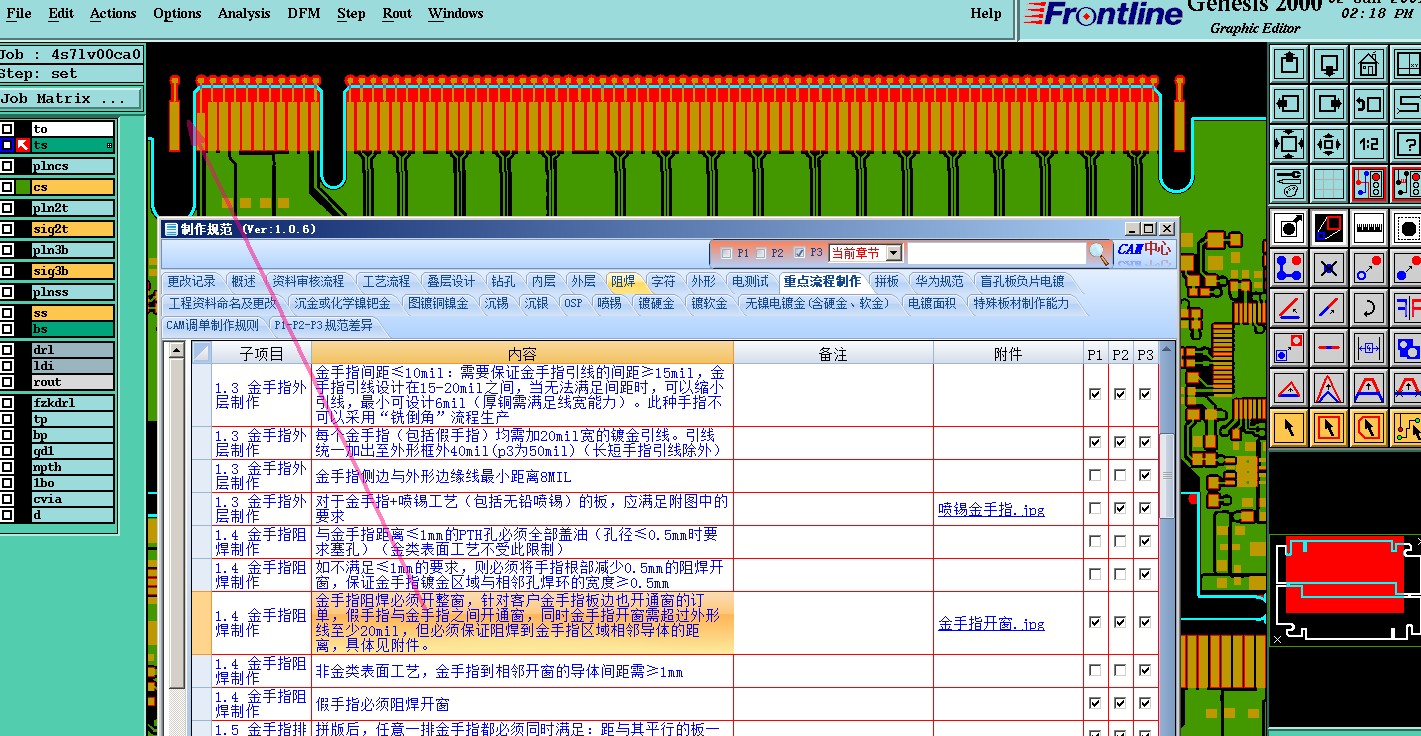Viewport: 1421px width, 736px height.
Task: Select the arrow inside red rectangle selection icon
Action: coord(1329,427)
